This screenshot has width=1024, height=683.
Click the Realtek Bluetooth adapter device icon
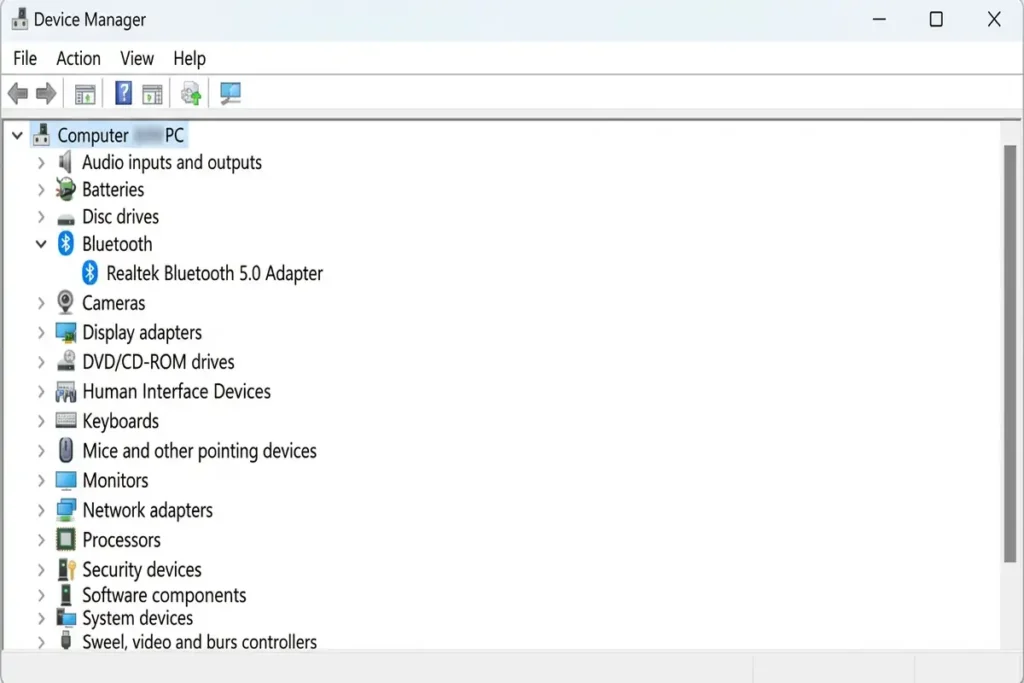pos(89,273)
